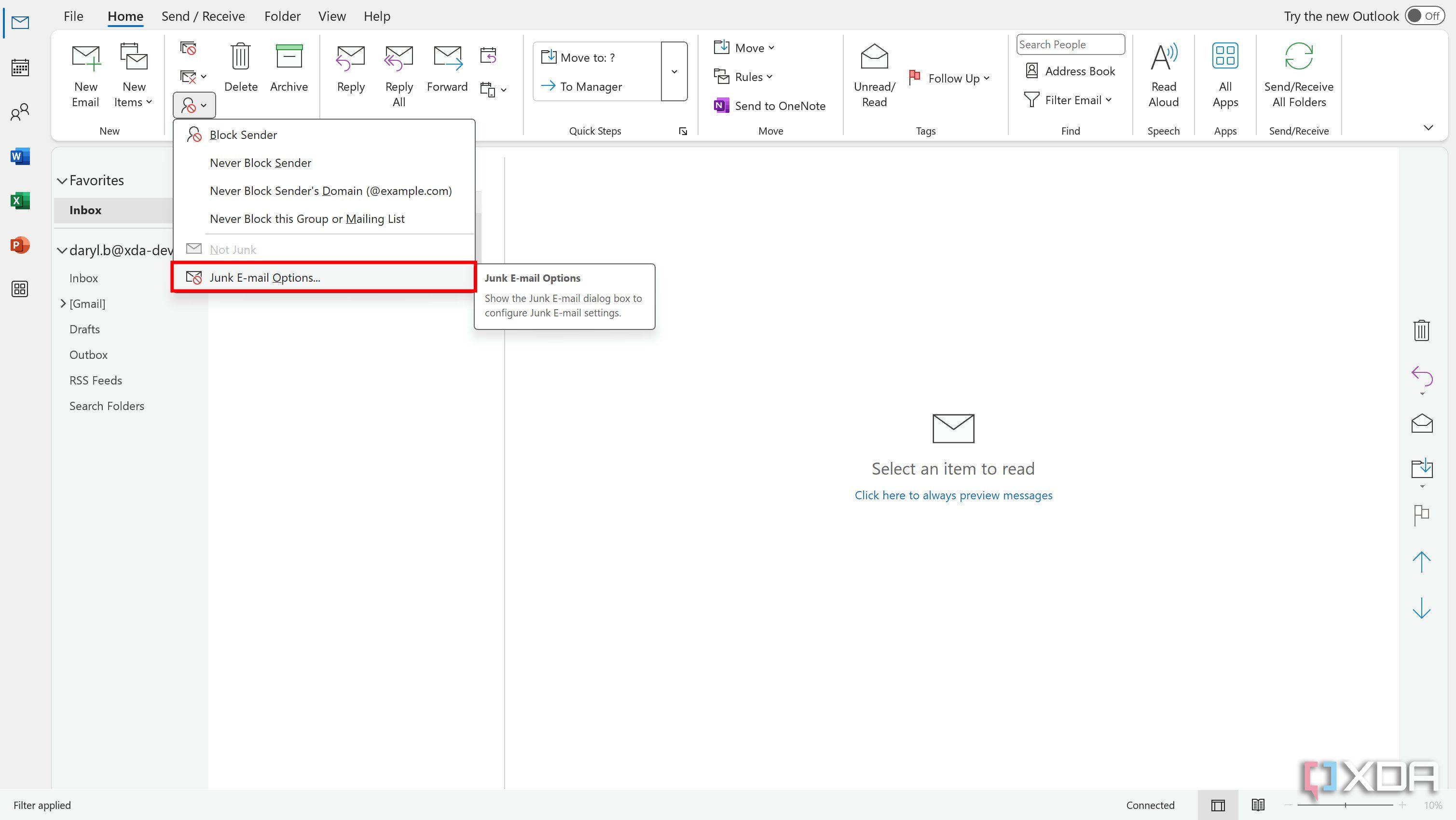The image size is (1456, 820).
Task: Open the People contacts view
Action: 20,112
